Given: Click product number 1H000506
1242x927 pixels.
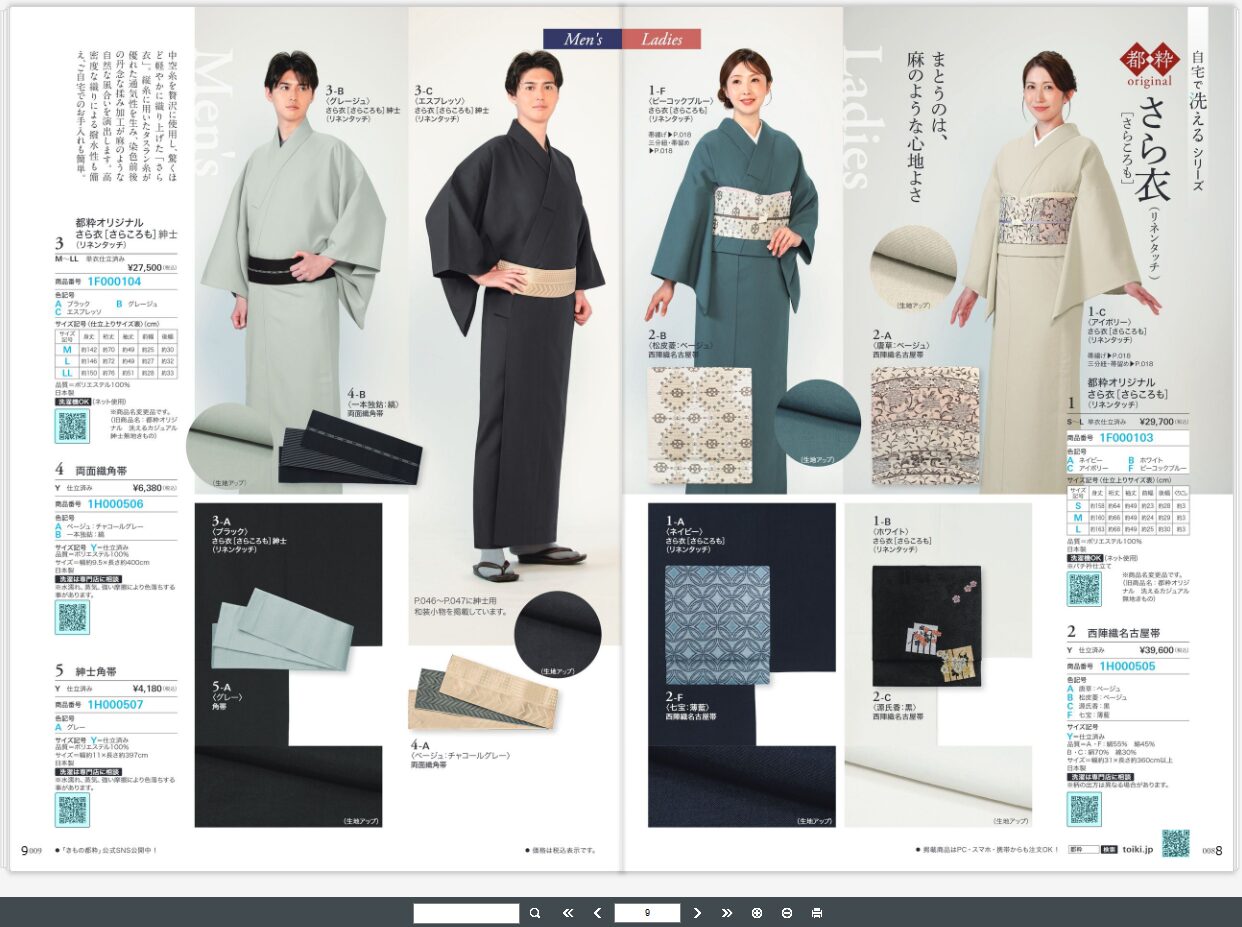Looking at the screenshot, I should click(x=115, y=504).
